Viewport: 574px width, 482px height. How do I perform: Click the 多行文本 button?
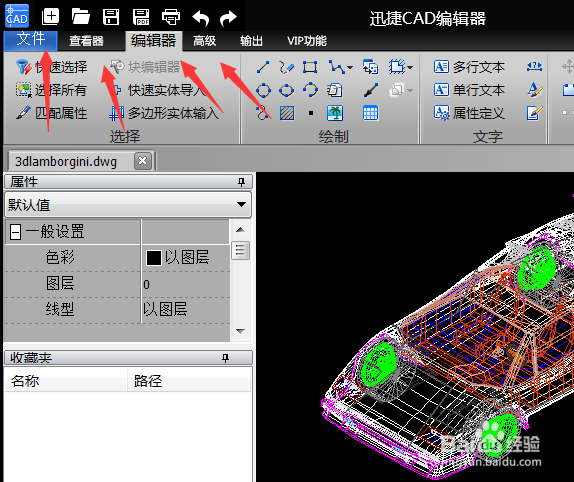469,67
